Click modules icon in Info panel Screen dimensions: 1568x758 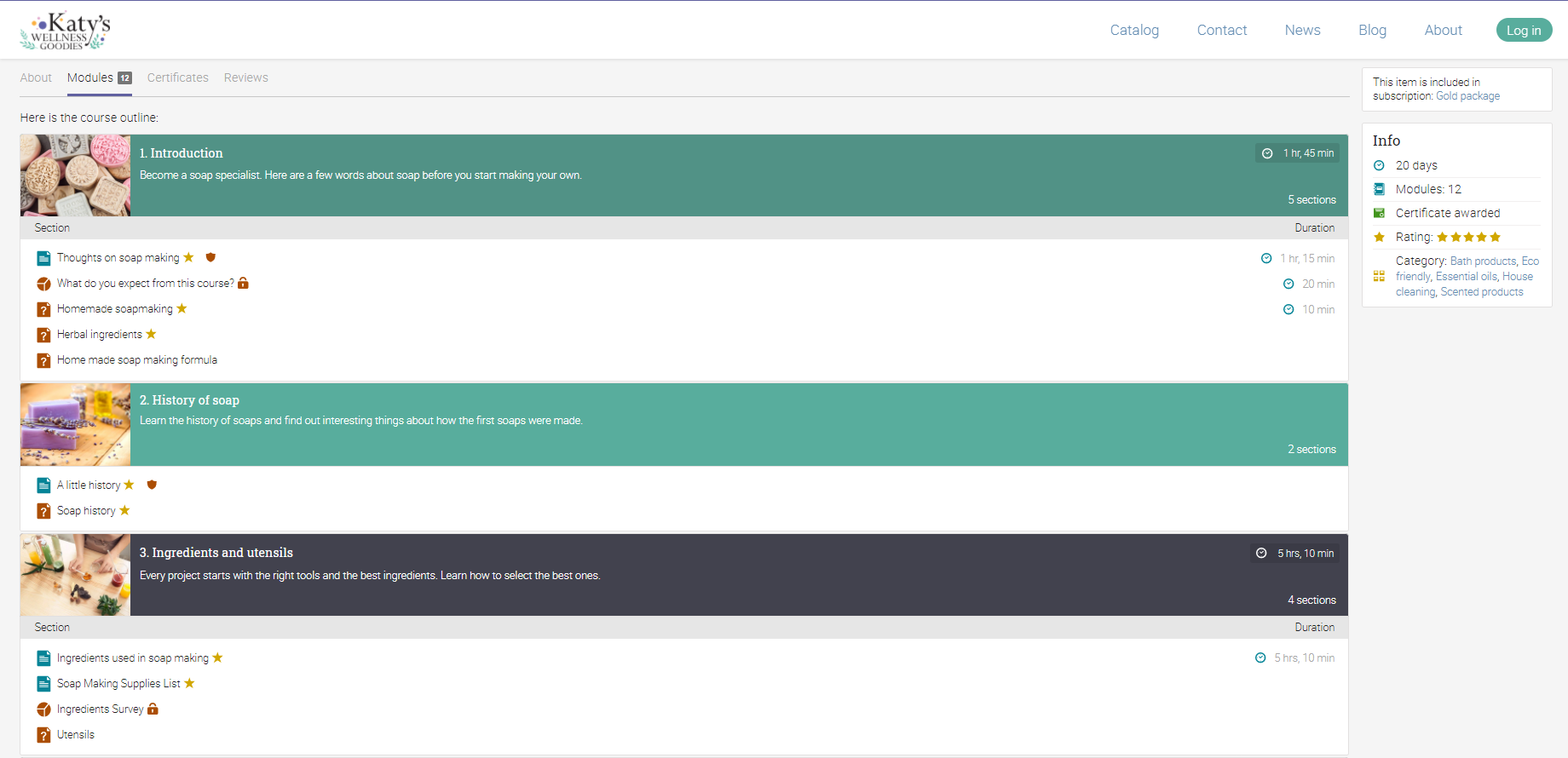point(1379,189)
